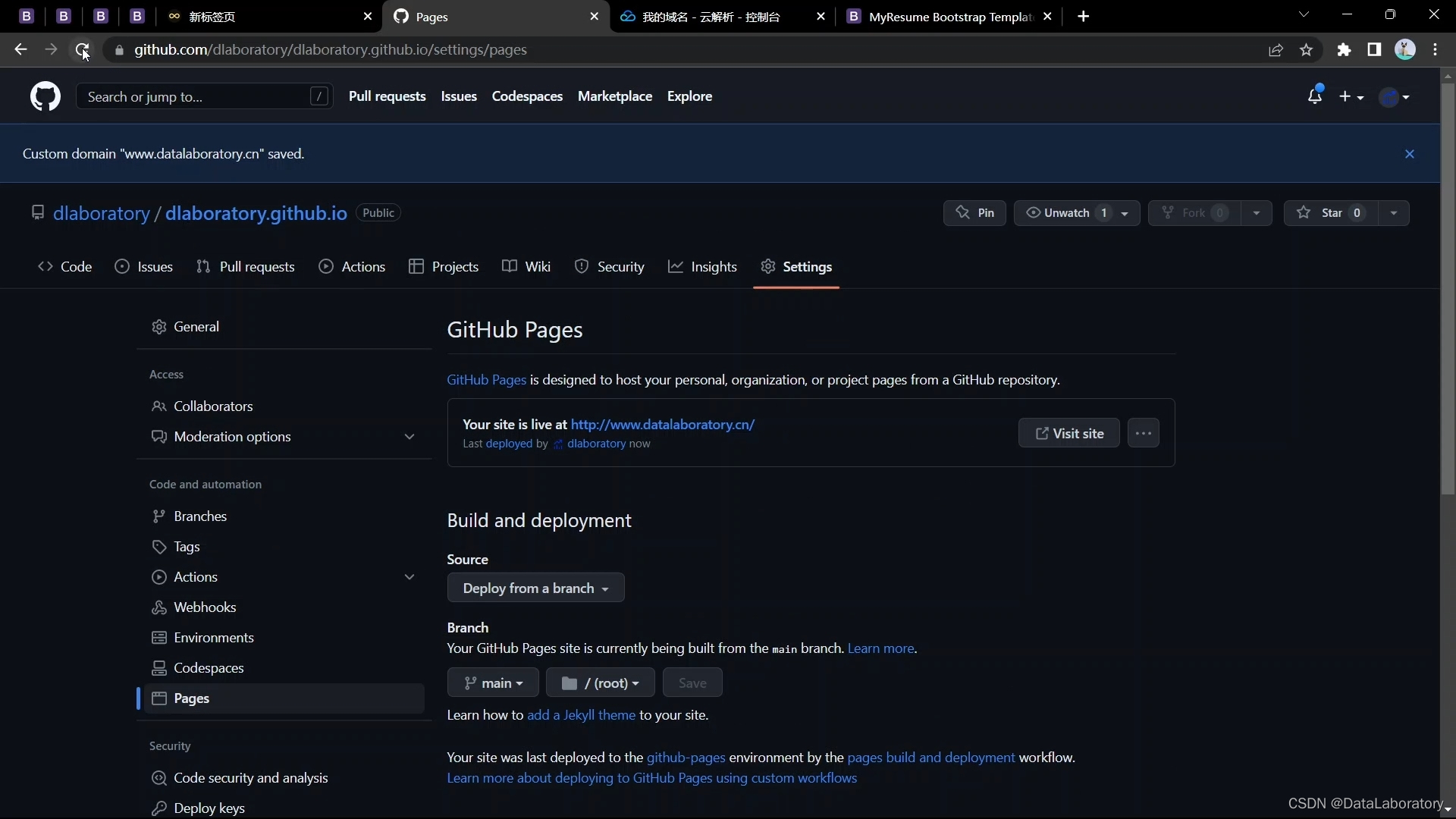Toggle Unwatch on the repository
The width and height of the screenshot is (1456, 819).
coord(1066,213)
